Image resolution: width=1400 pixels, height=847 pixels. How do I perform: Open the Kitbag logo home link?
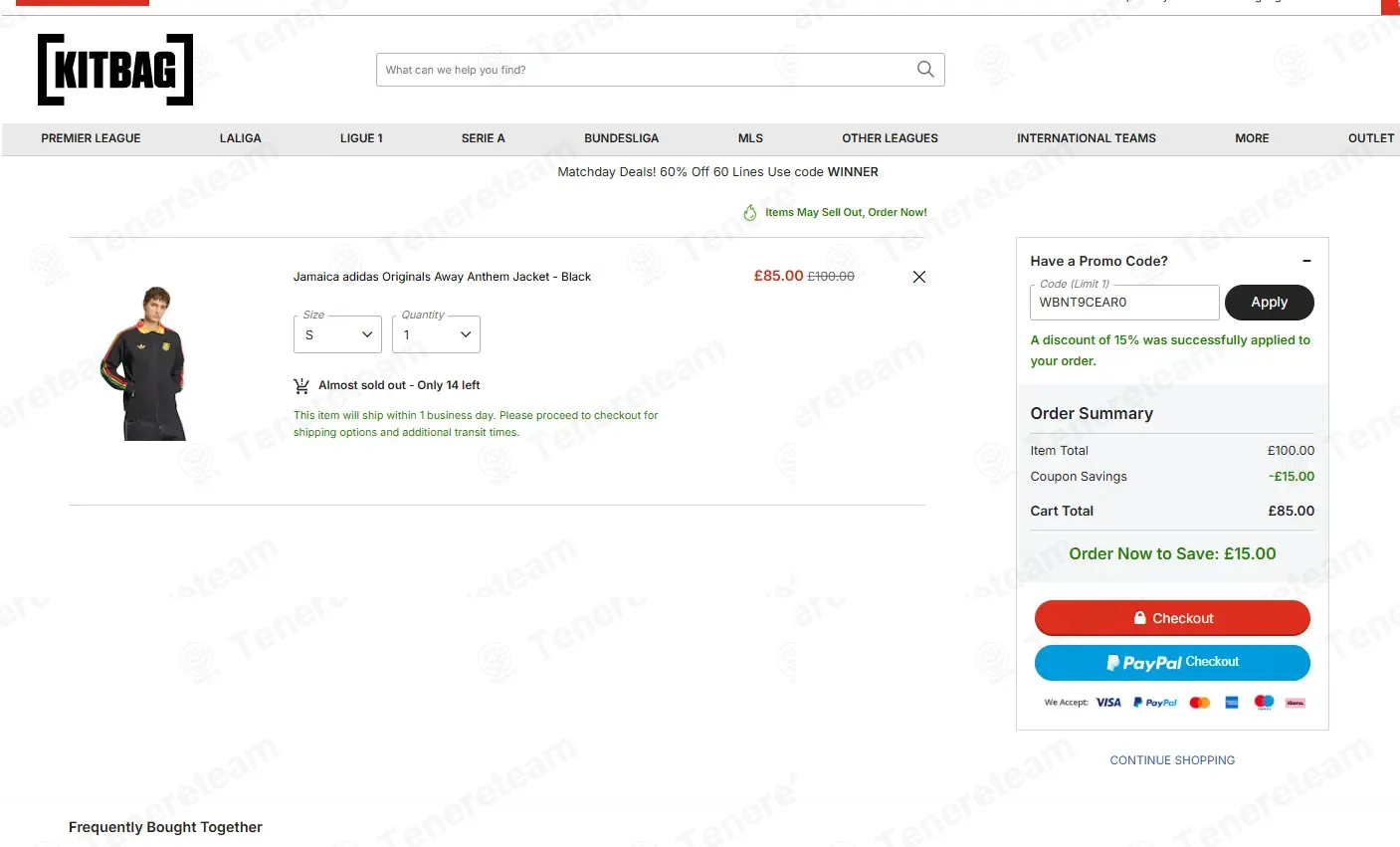pyautogui.click(x=115, y=70)
